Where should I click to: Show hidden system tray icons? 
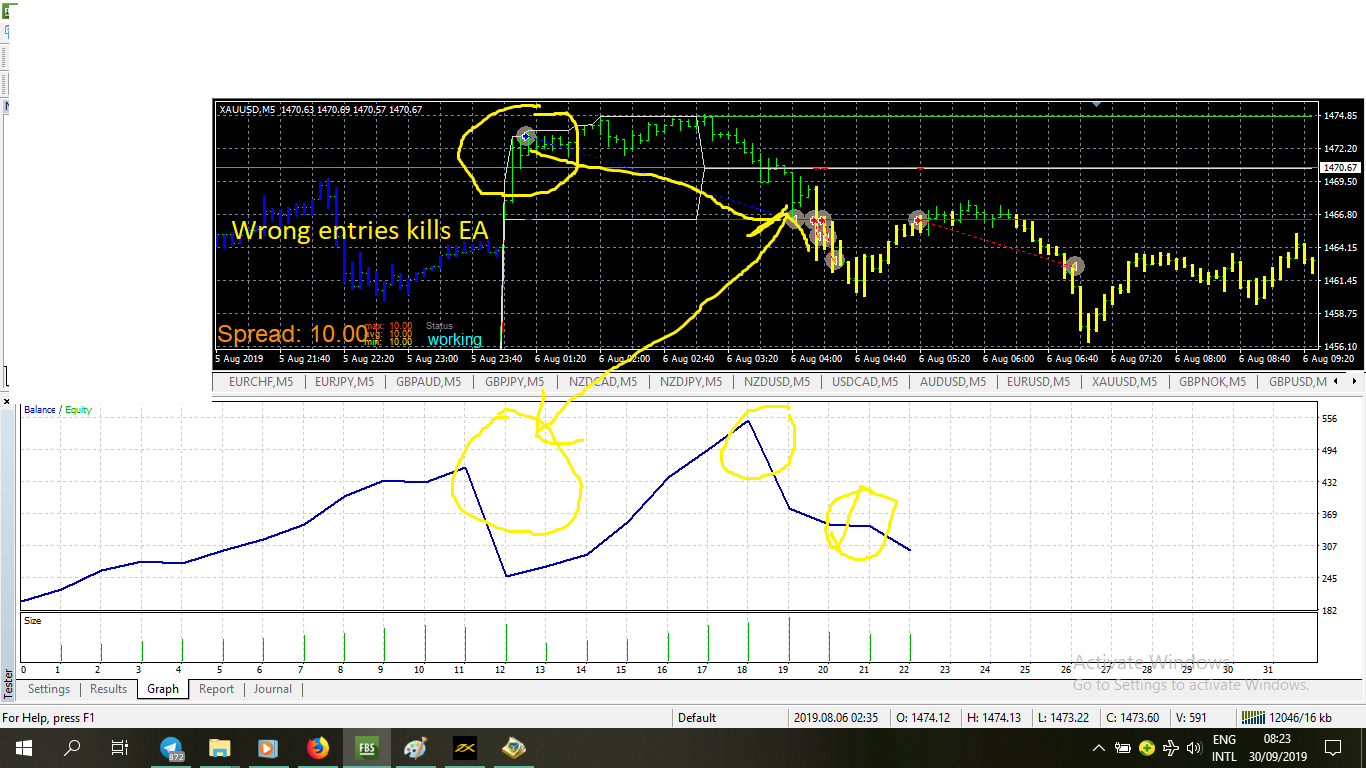coord(1099,748)
